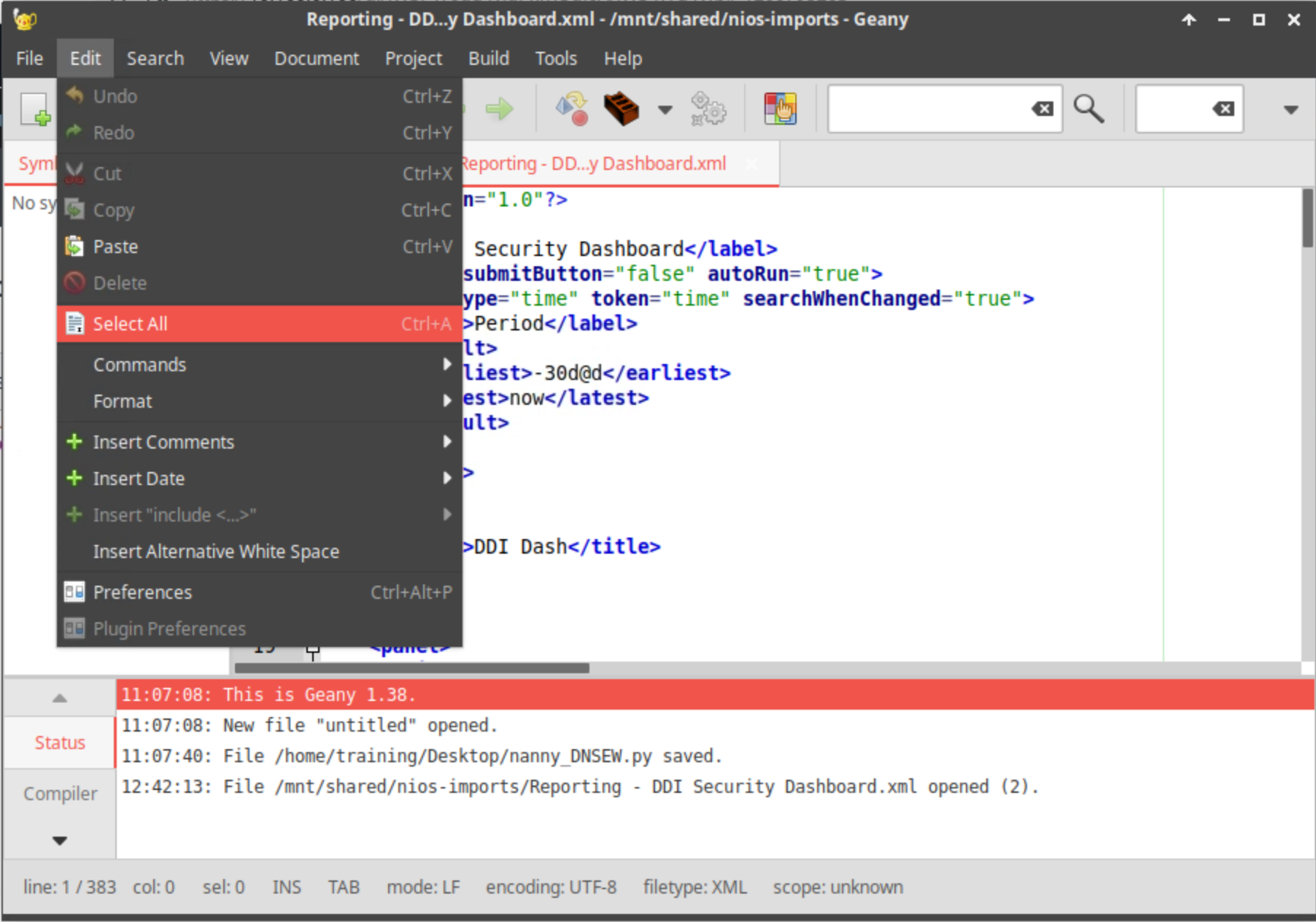Click the new file icon in toolbar

coord(34,109)
